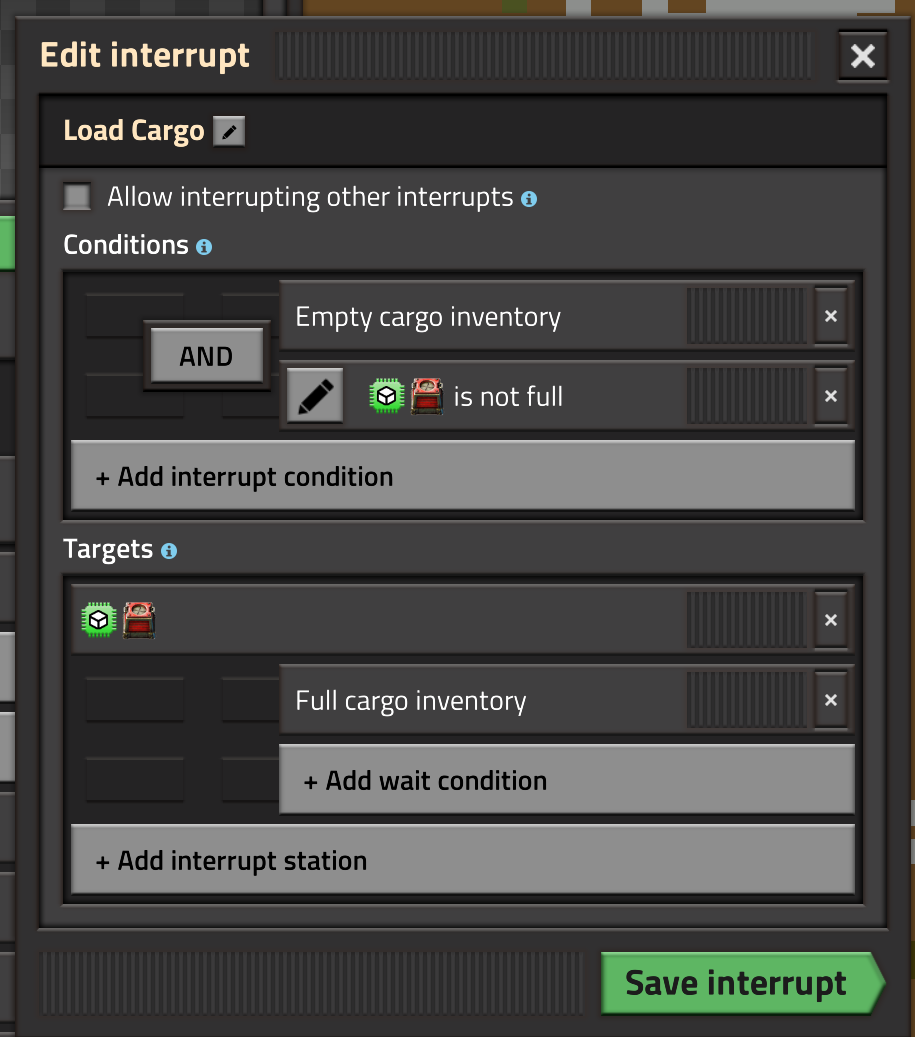Open the Add interrupt station list
Viewport: 915px width, 1037px height.
(463, 860)
